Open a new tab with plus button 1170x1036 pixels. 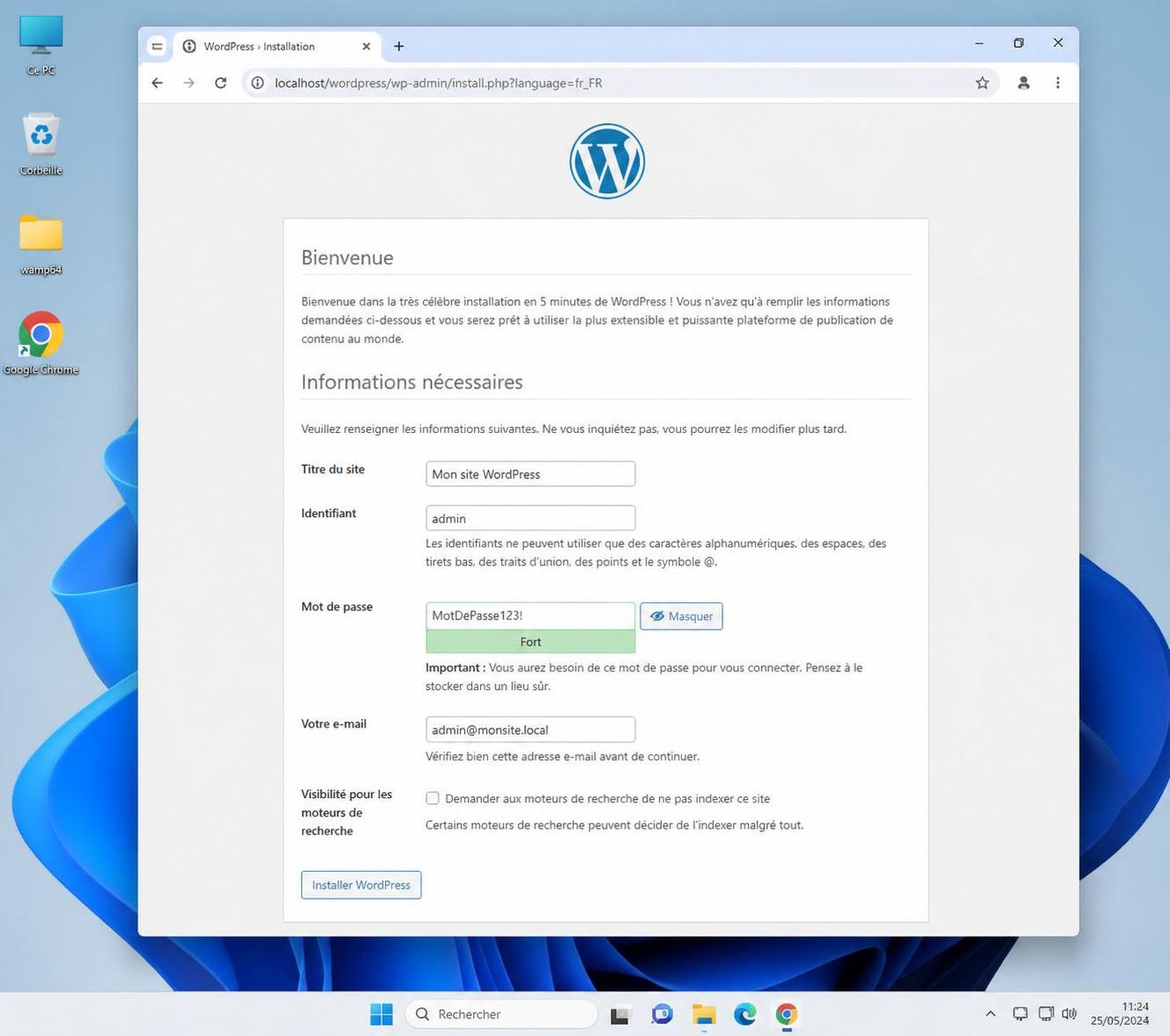coord(398,47)
